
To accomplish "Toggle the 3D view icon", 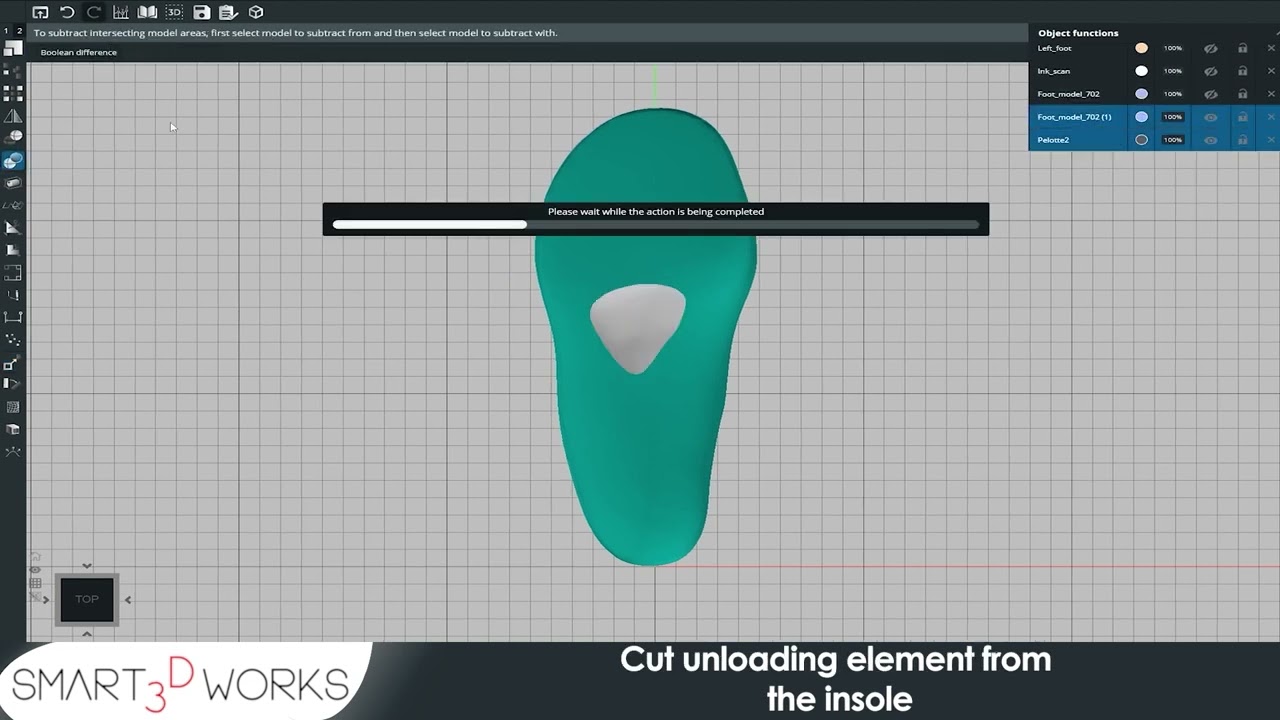I will click(174, 13).
